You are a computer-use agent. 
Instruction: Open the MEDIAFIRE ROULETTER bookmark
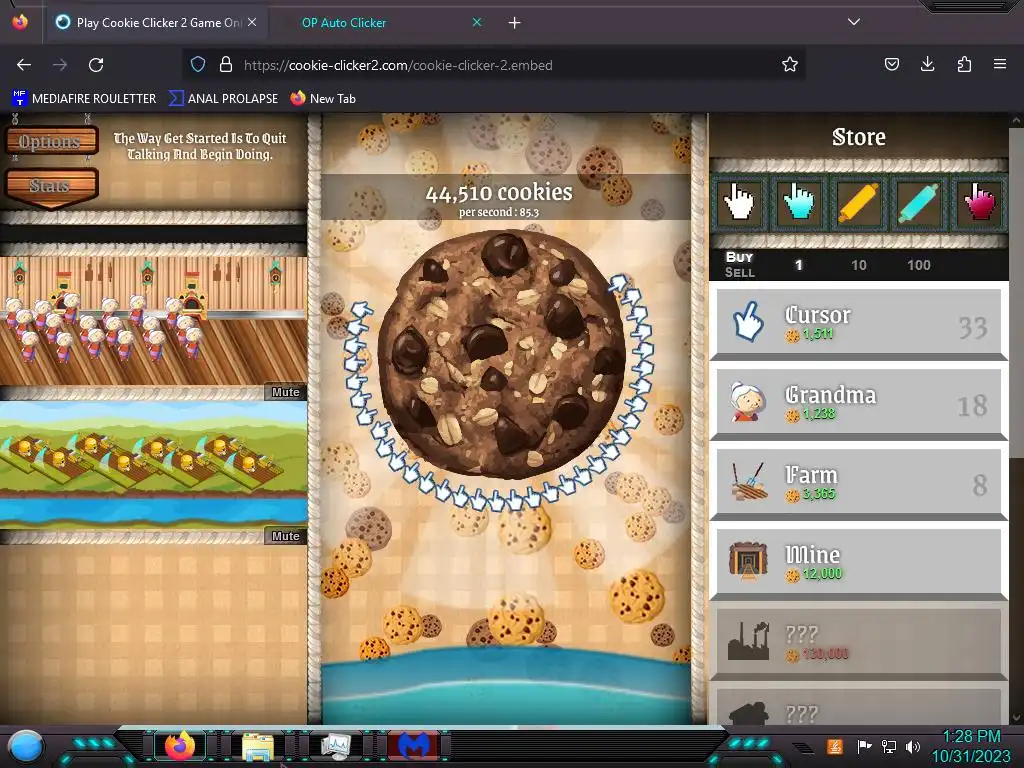(84, 99)
